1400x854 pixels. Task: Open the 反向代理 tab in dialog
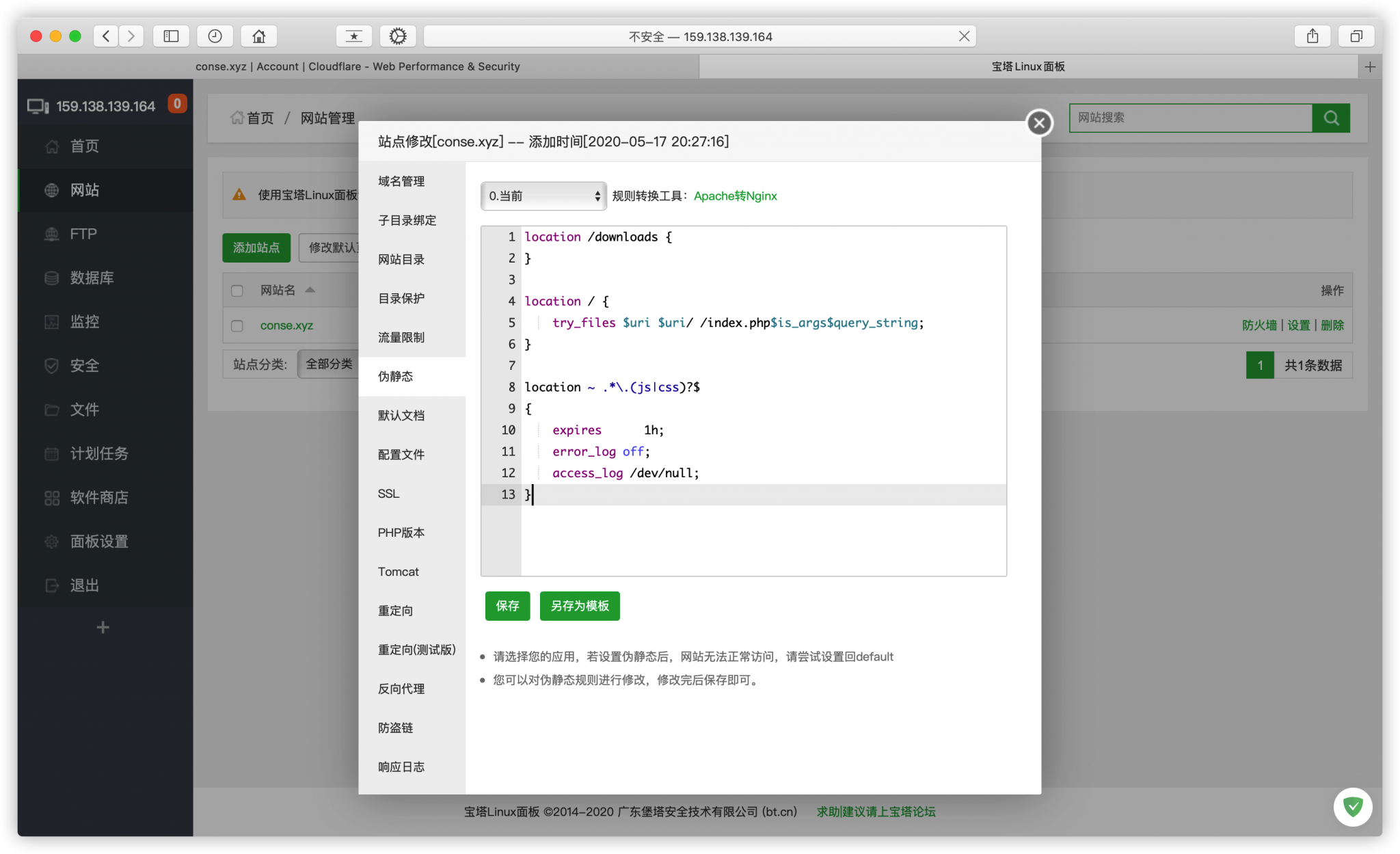click(x=401, y=689)
